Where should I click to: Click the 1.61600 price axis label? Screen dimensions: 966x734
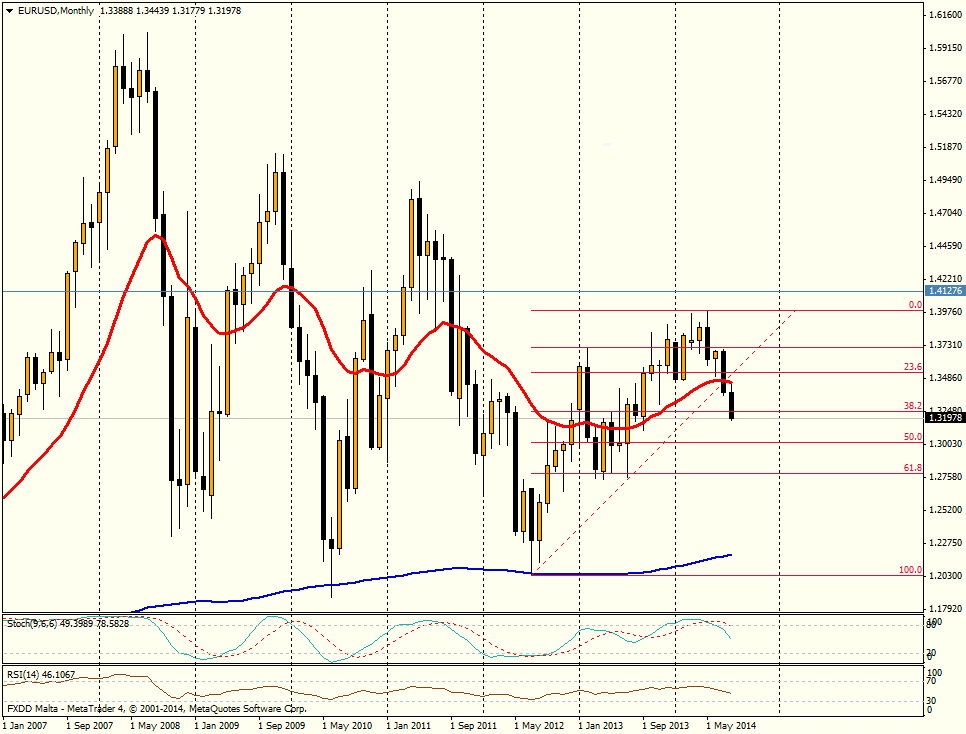[x=944, y=15]
